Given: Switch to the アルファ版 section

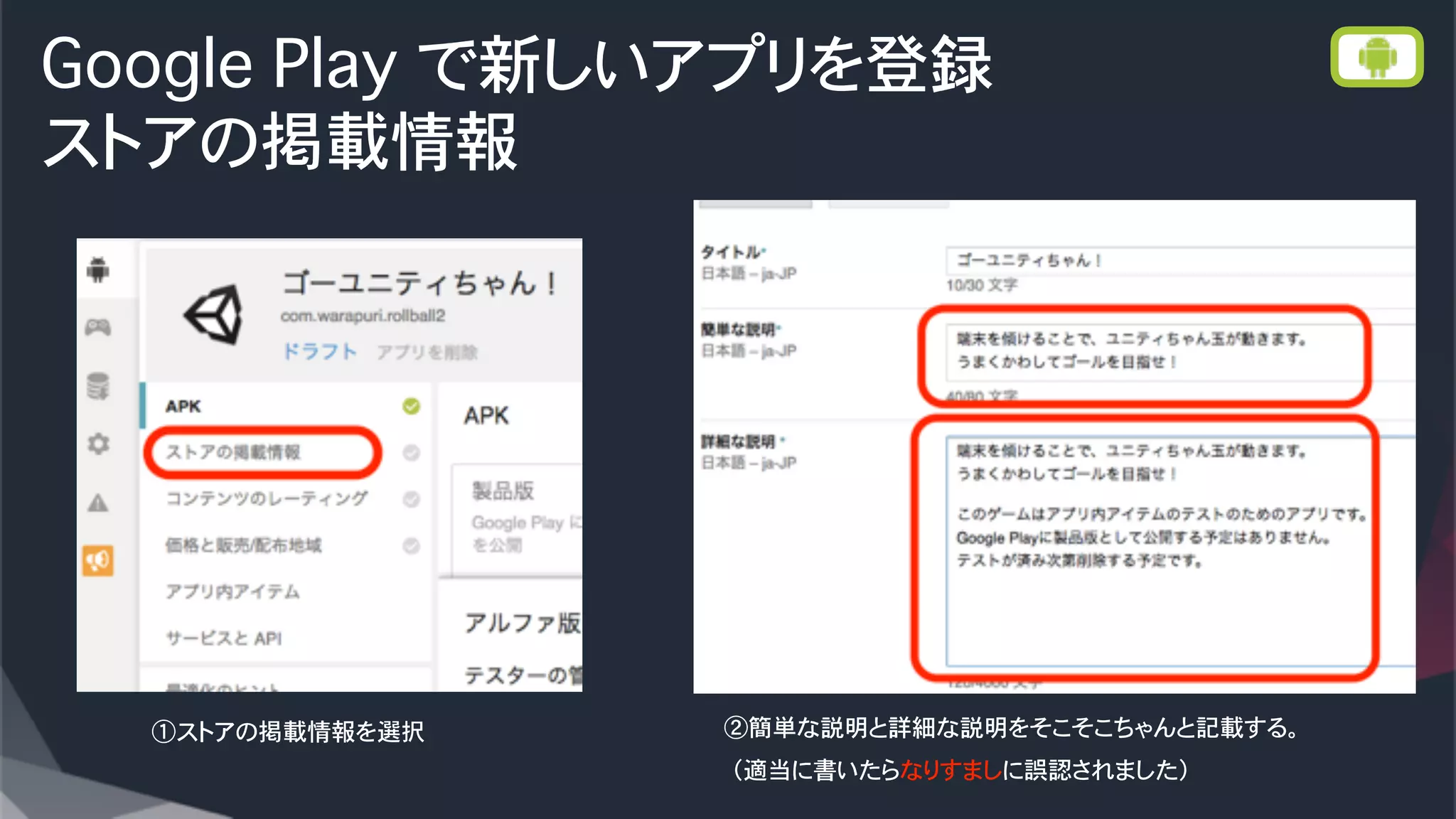Looking at the screenshot, I should 523,623.
